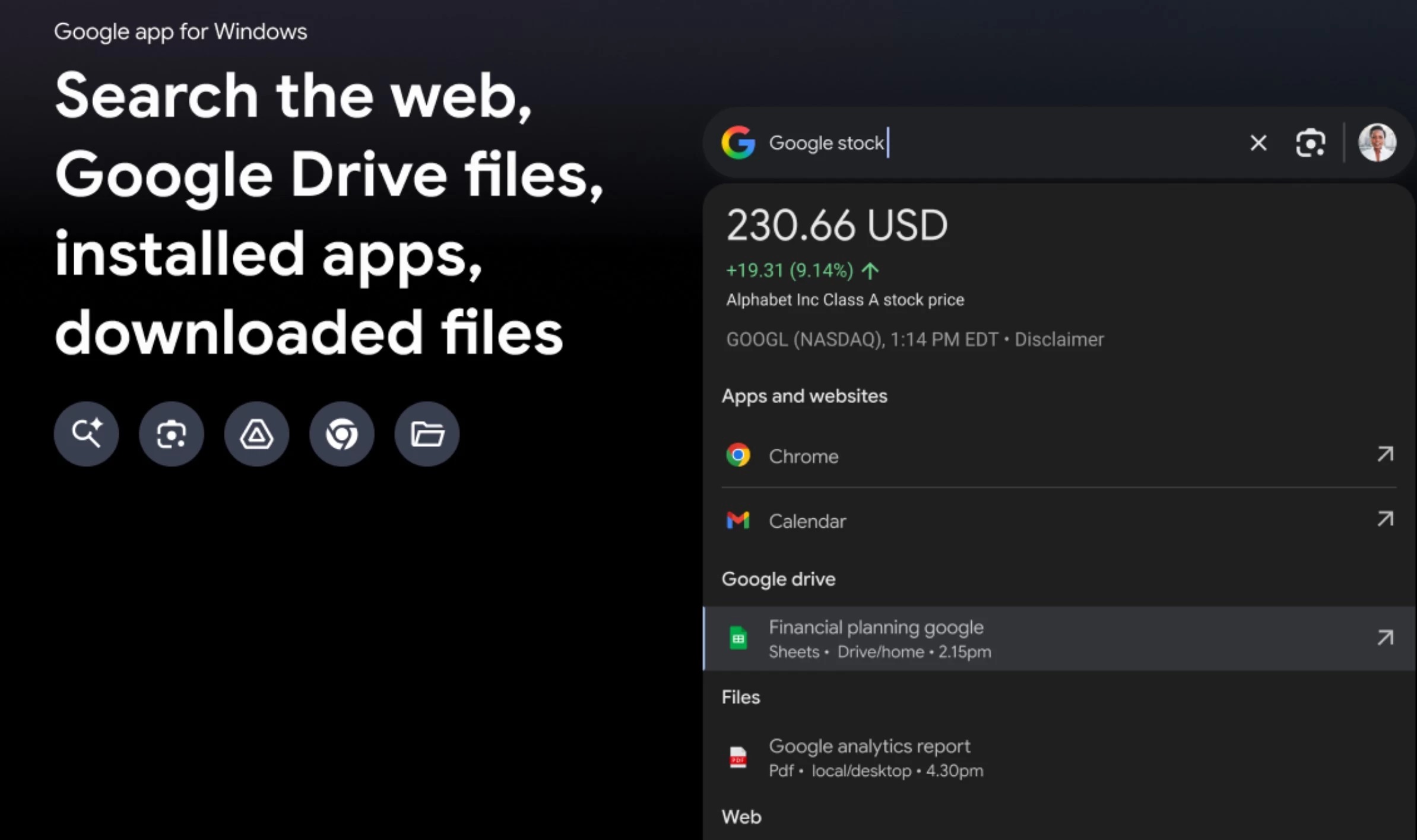Select the AI Mode search sparkle icon
Screen dimensions: 1417x840
point(86,433)
